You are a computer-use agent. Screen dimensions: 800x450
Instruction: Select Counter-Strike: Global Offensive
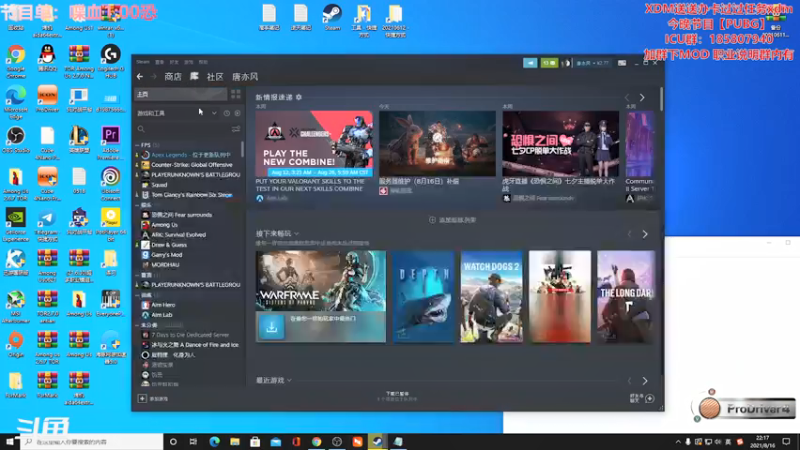190,165
